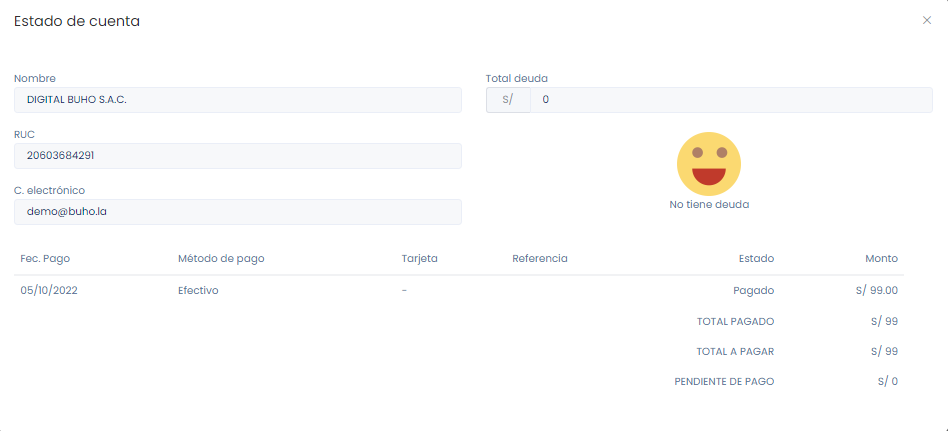Click the C. electrónico email field

pos(237,212)
